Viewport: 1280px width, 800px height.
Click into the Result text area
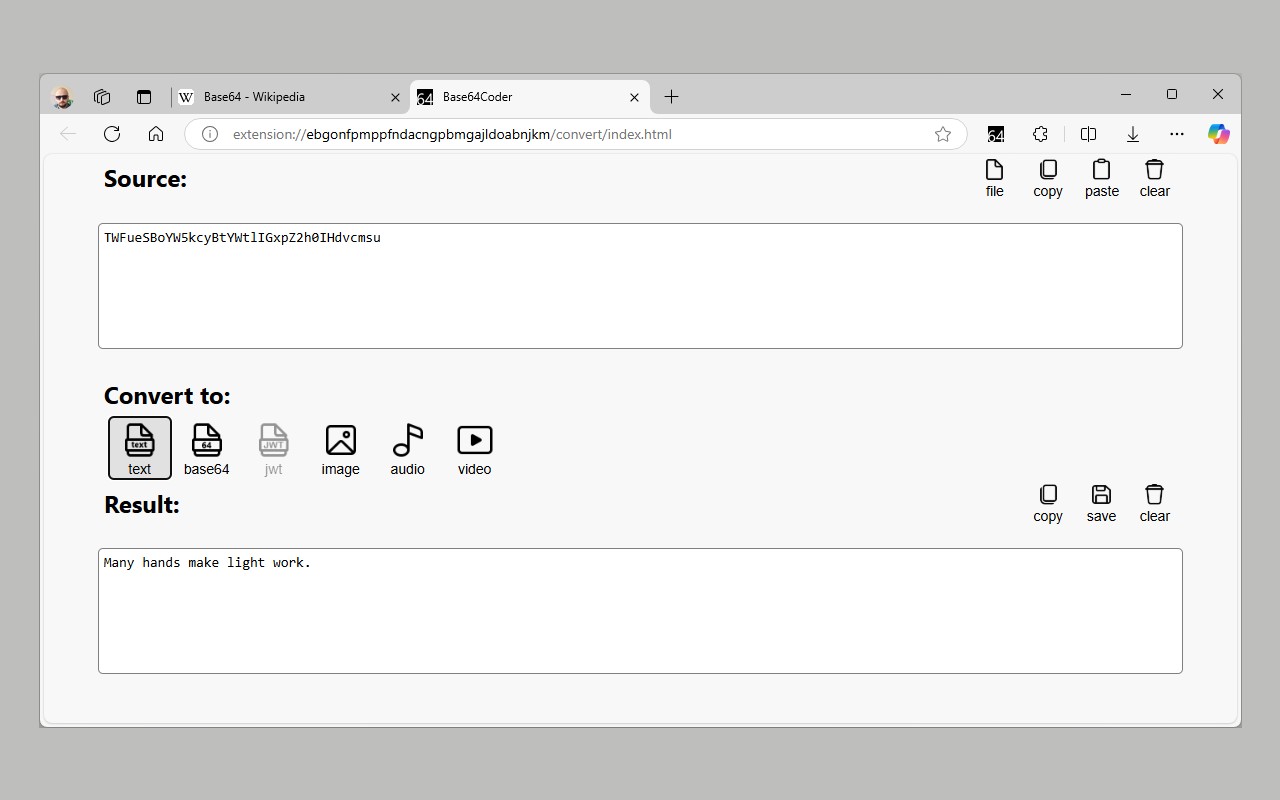point(640,611)
